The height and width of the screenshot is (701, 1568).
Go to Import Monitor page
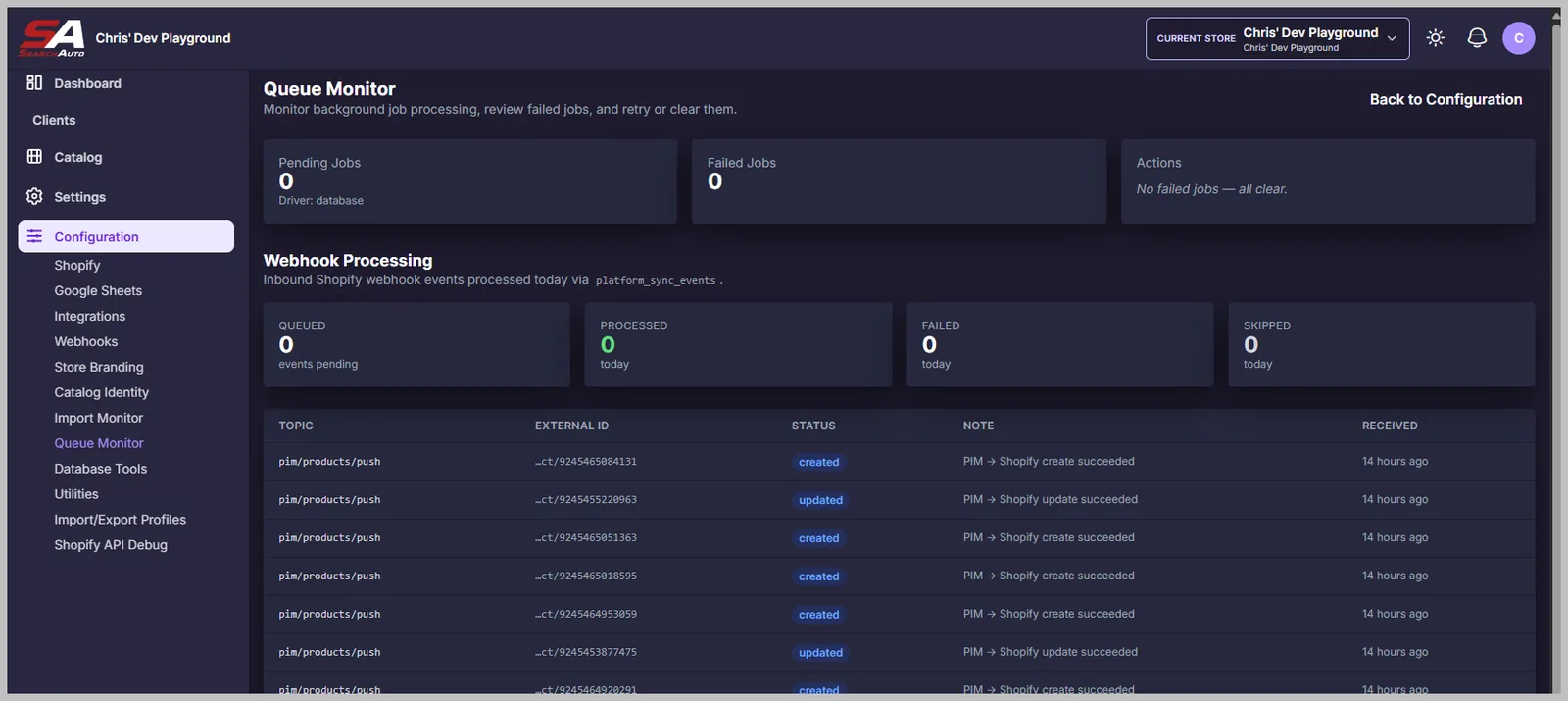99,418
